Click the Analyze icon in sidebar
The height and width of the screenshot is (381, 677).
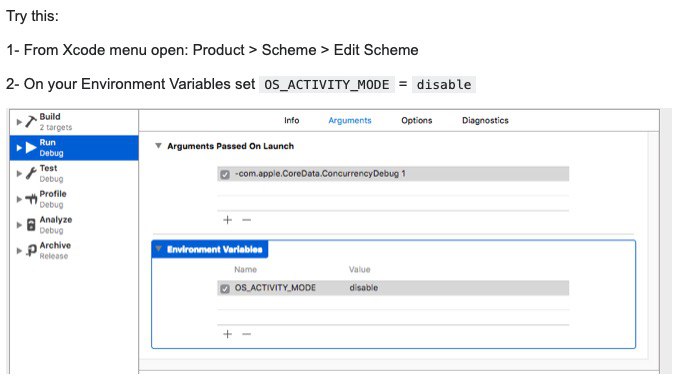pyautogui.click(x=31, y=225)
